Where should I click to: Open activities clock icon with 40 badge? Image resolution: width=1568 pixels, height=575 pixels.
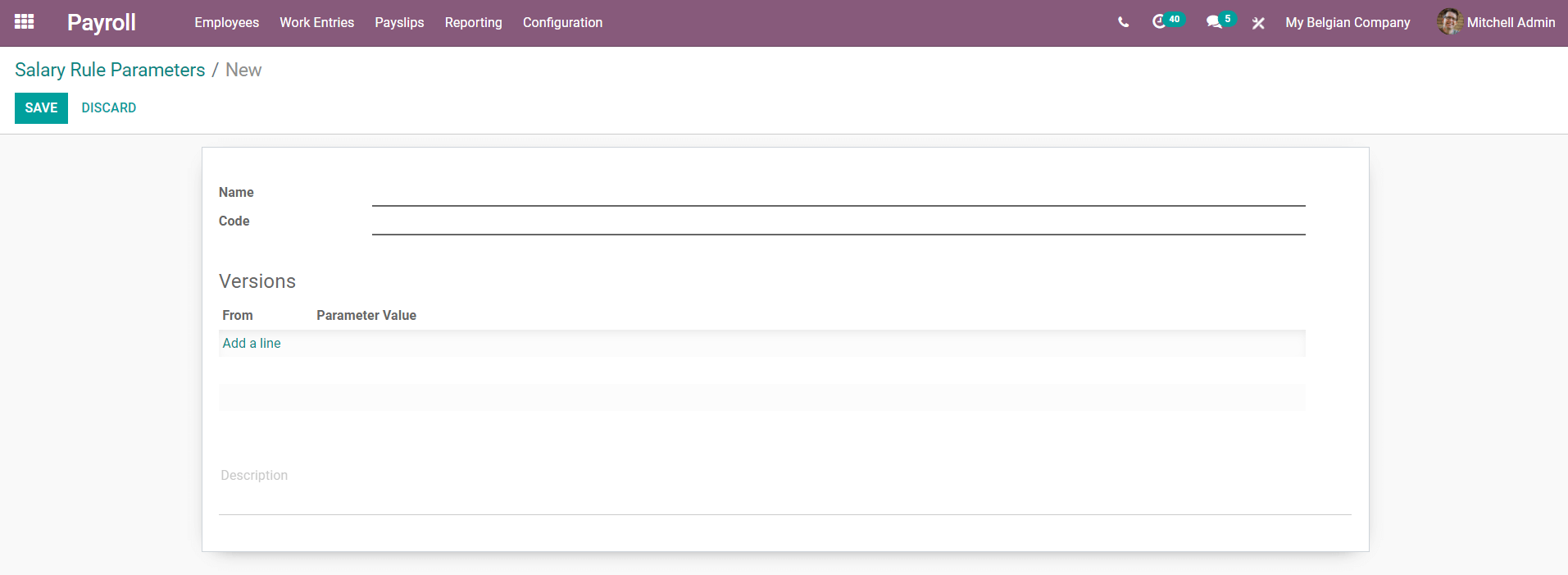point(1167,21)
